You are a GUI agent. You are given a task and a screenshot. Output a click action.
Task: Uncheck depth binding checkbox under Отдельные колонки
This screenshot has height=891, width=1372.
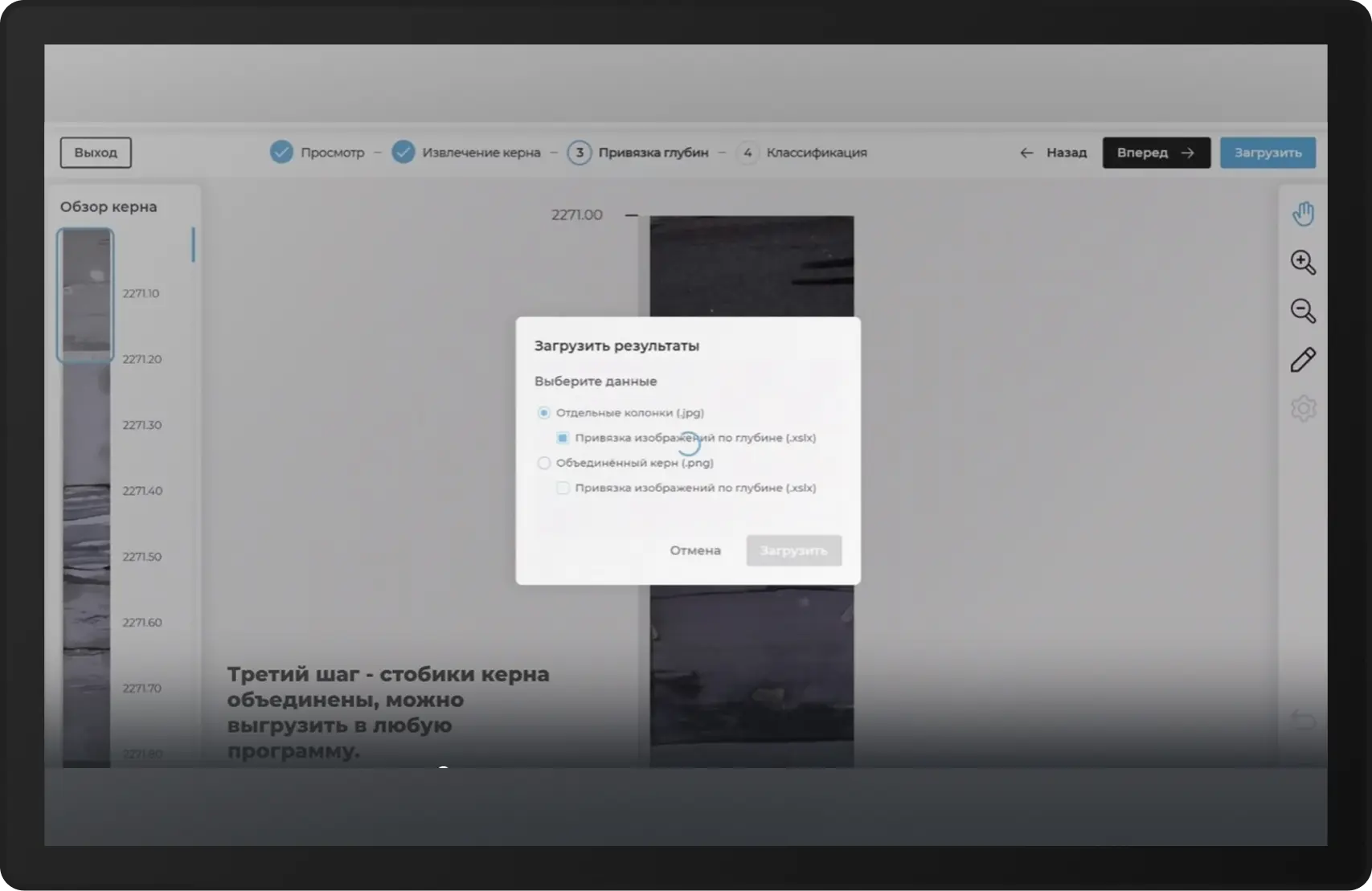point(563,438)
